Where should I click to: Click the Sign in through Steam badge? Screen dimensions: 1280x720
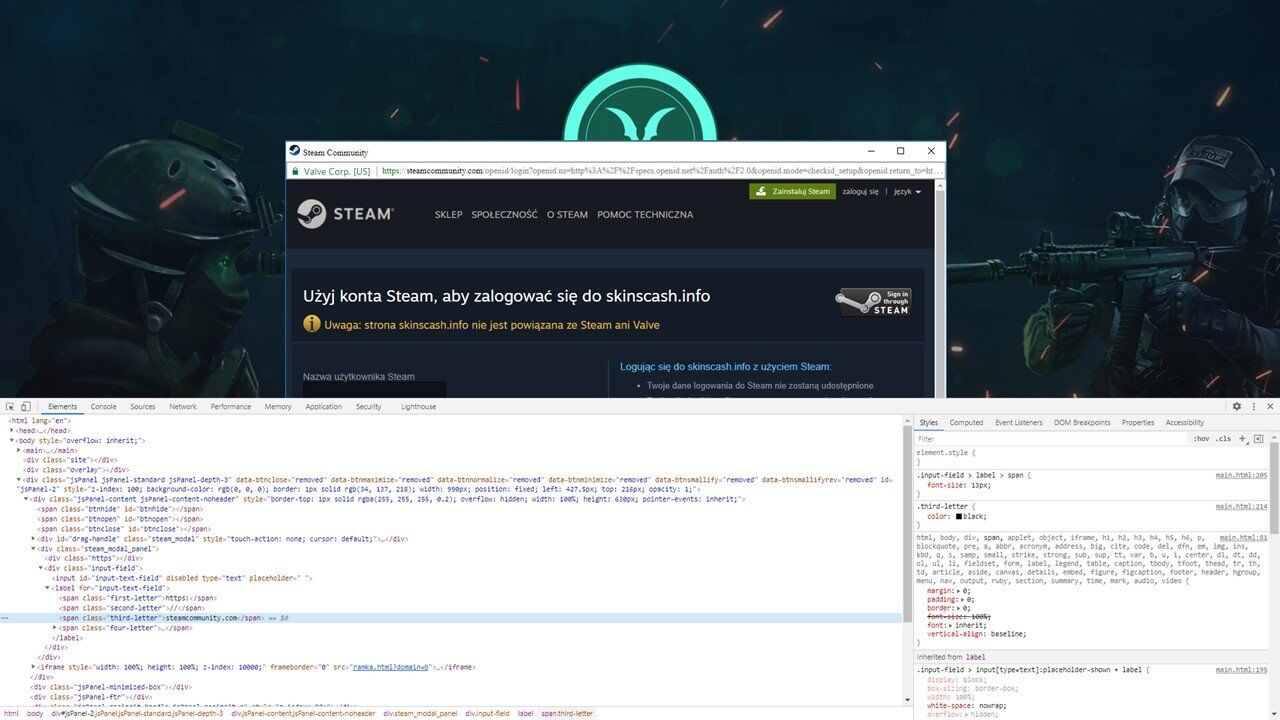[x=874, y=302]
